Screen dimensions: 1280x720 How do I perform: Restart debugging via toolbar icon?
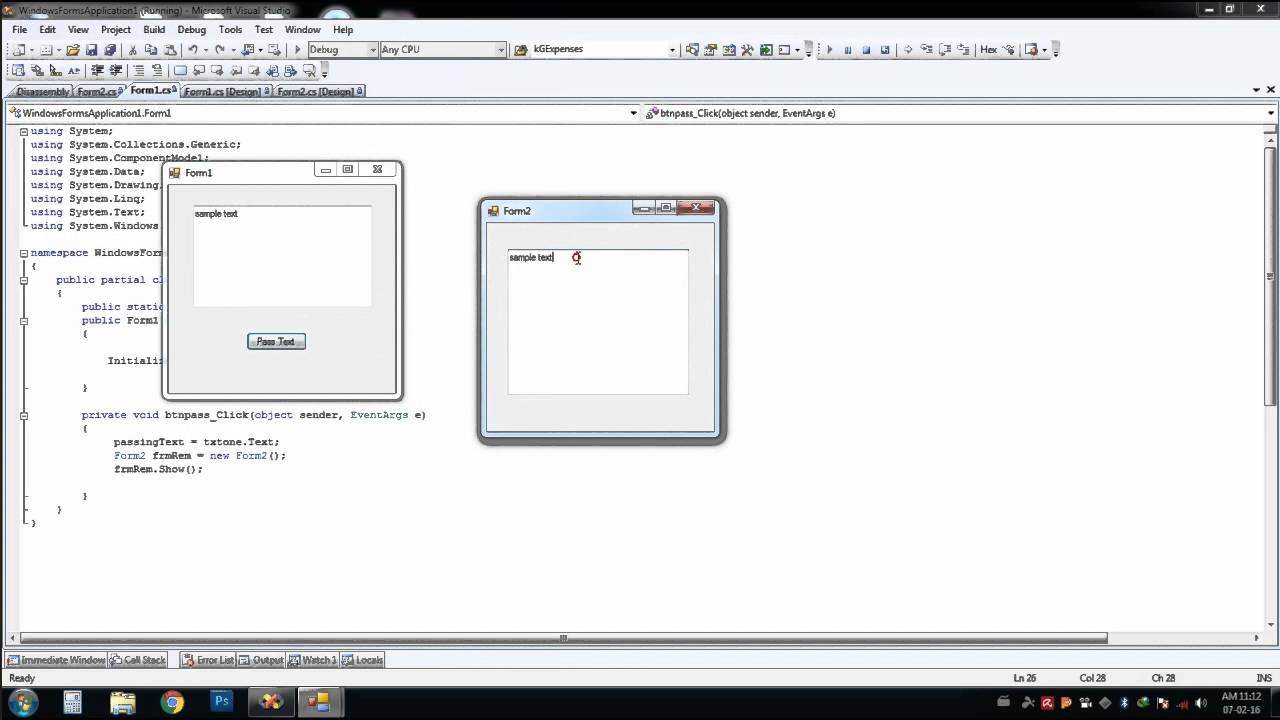point(885,49)
